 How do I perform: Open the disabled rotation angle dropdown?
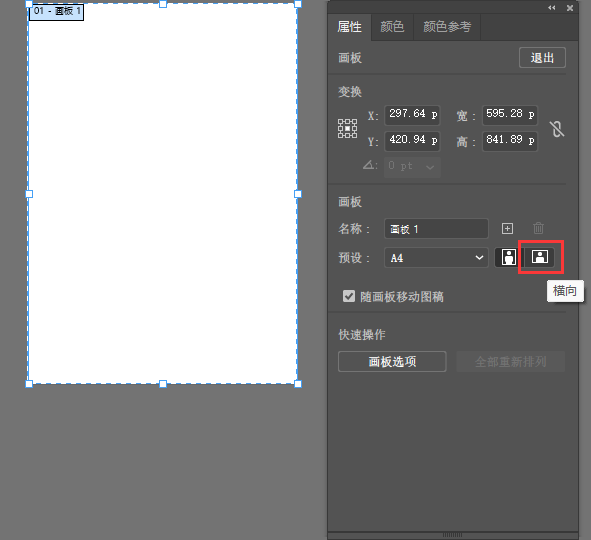coord(412,166)
